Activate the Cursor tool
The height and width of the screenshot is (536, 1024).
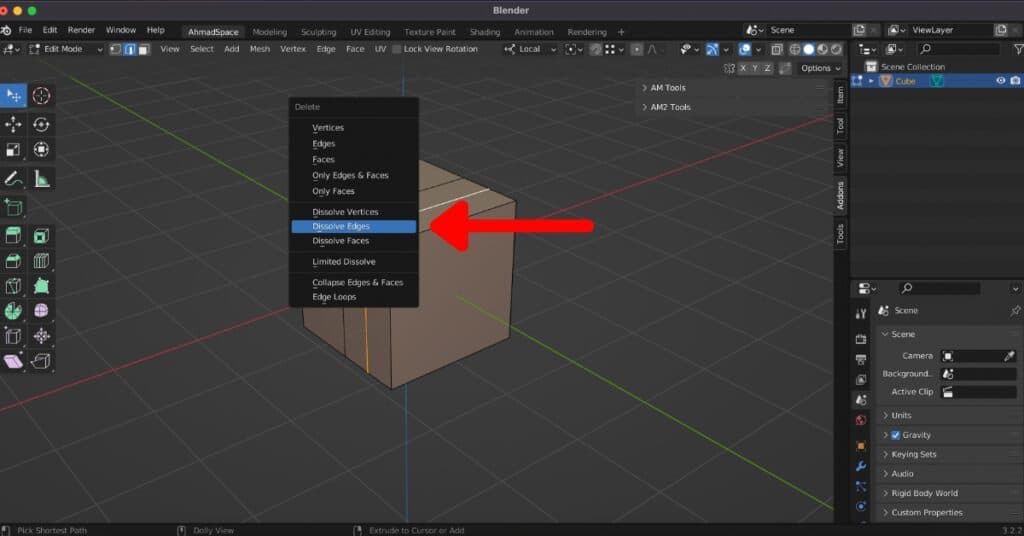(41, 96)
